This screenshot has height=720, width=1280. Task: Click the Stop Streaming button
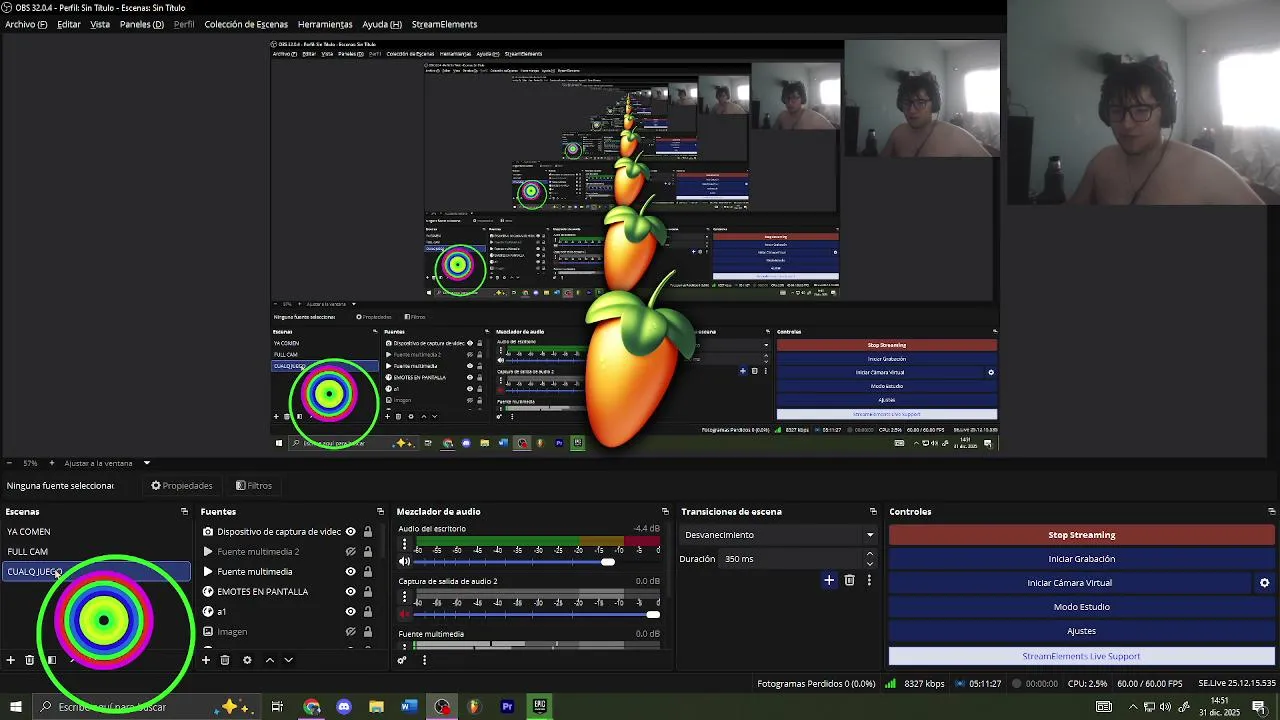click(x=1082, y=535)
